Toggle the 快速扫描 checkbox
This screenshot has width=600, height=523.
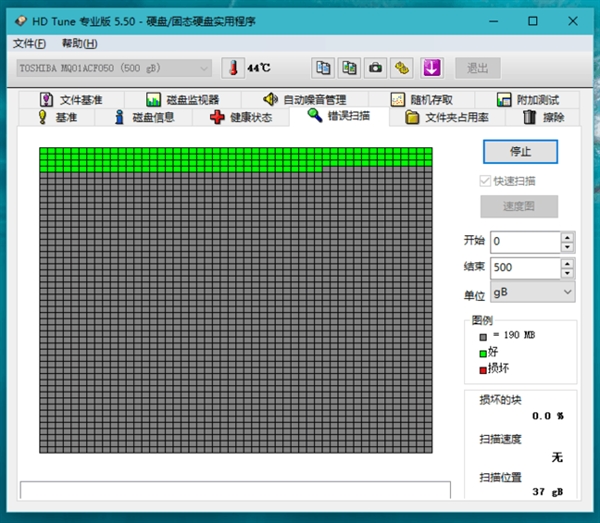[x=486, y=181]
